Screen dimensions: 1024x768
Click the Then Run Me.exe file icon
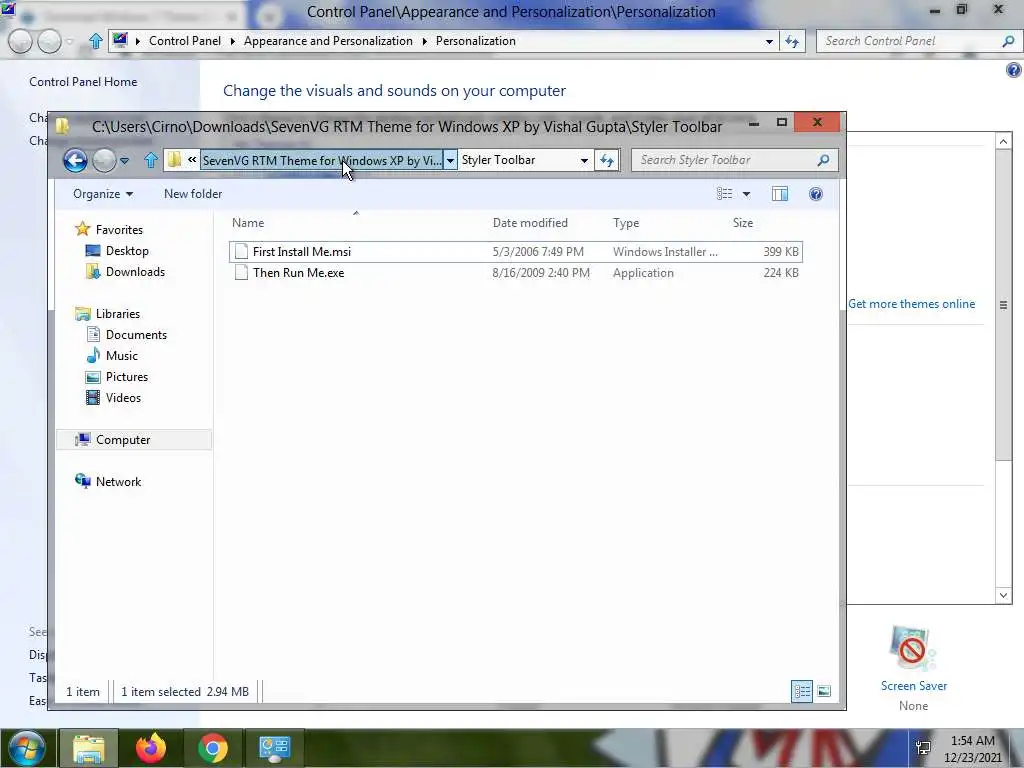click(x=241, y=273)
